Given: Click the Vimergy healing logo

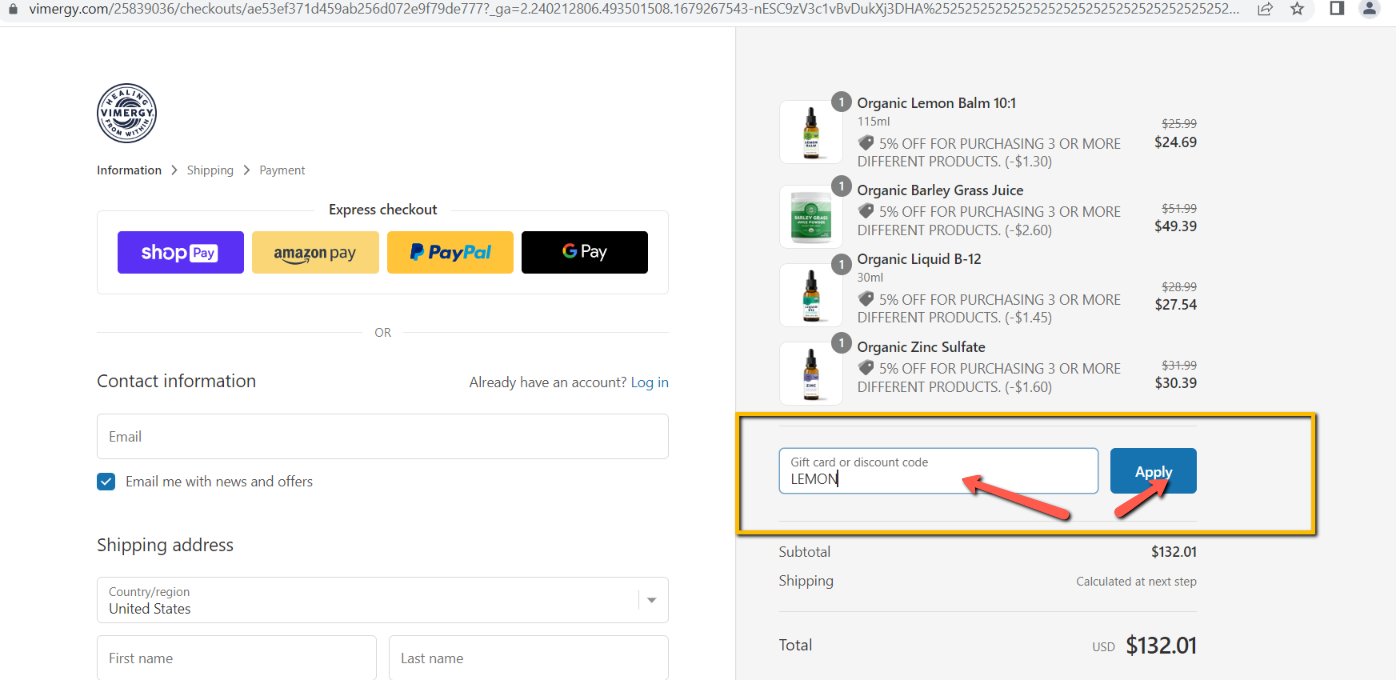Looking at the screenshot, I should pos(126,112).
